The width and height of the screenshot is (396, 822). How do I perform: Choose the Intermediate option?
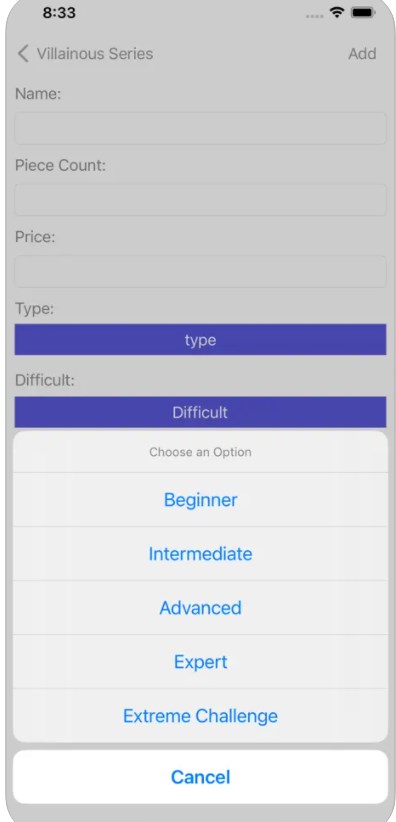pos(200,554)
